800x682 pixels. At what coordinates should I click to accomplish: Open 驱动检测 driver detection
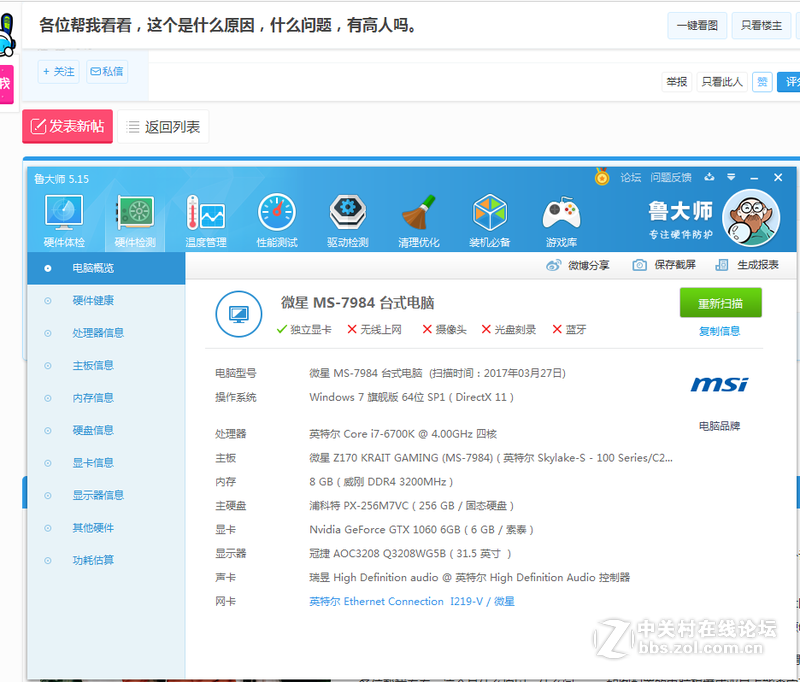(347, 221)
